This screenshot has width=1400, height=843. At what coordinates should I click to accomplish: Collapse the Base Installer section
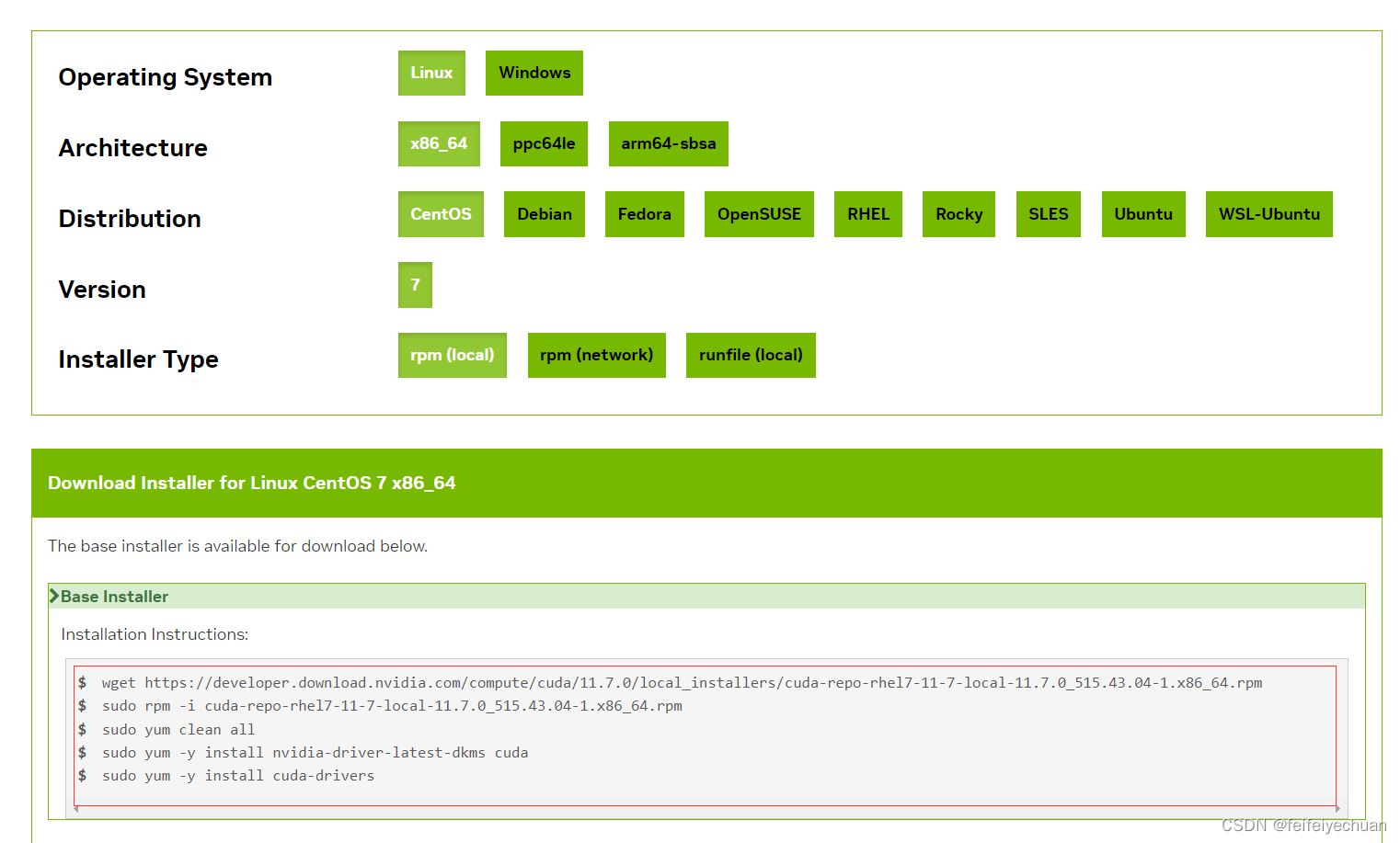pyautogui.click(x=706, y=597)
